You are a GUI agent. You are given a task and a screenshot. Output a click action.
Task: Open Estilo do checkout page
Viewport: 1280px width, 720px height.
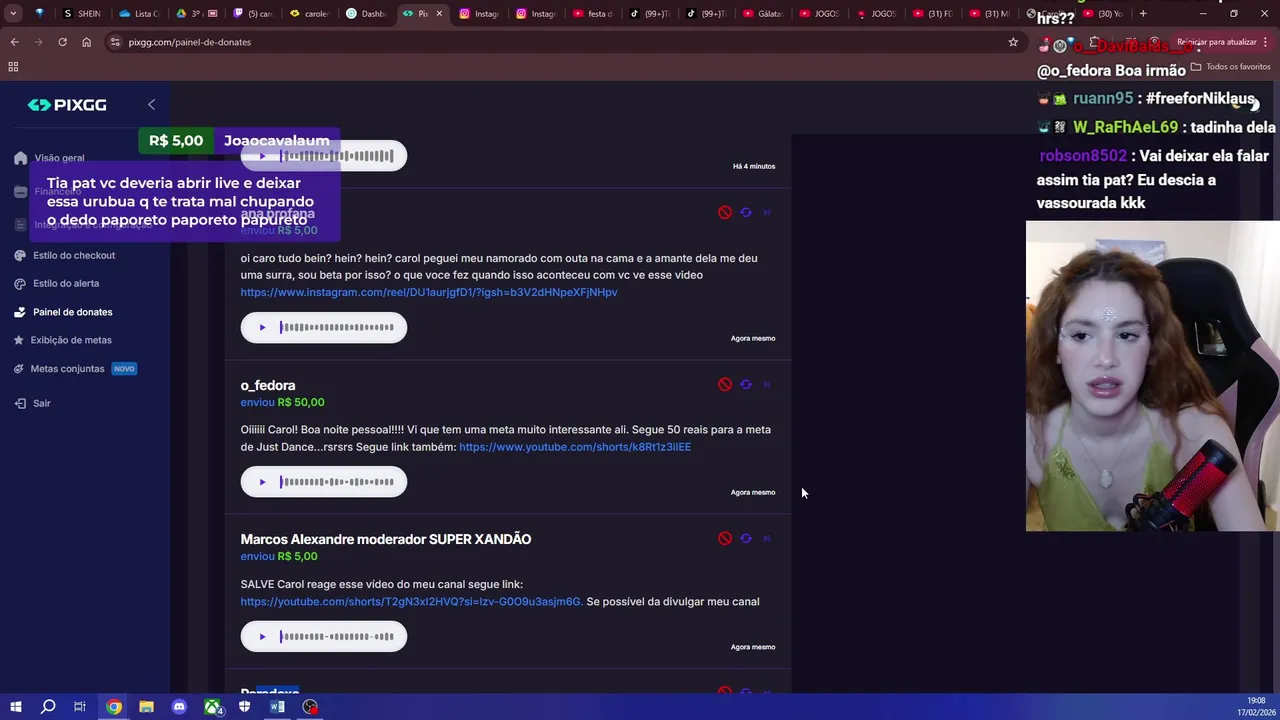pos(74,255)
